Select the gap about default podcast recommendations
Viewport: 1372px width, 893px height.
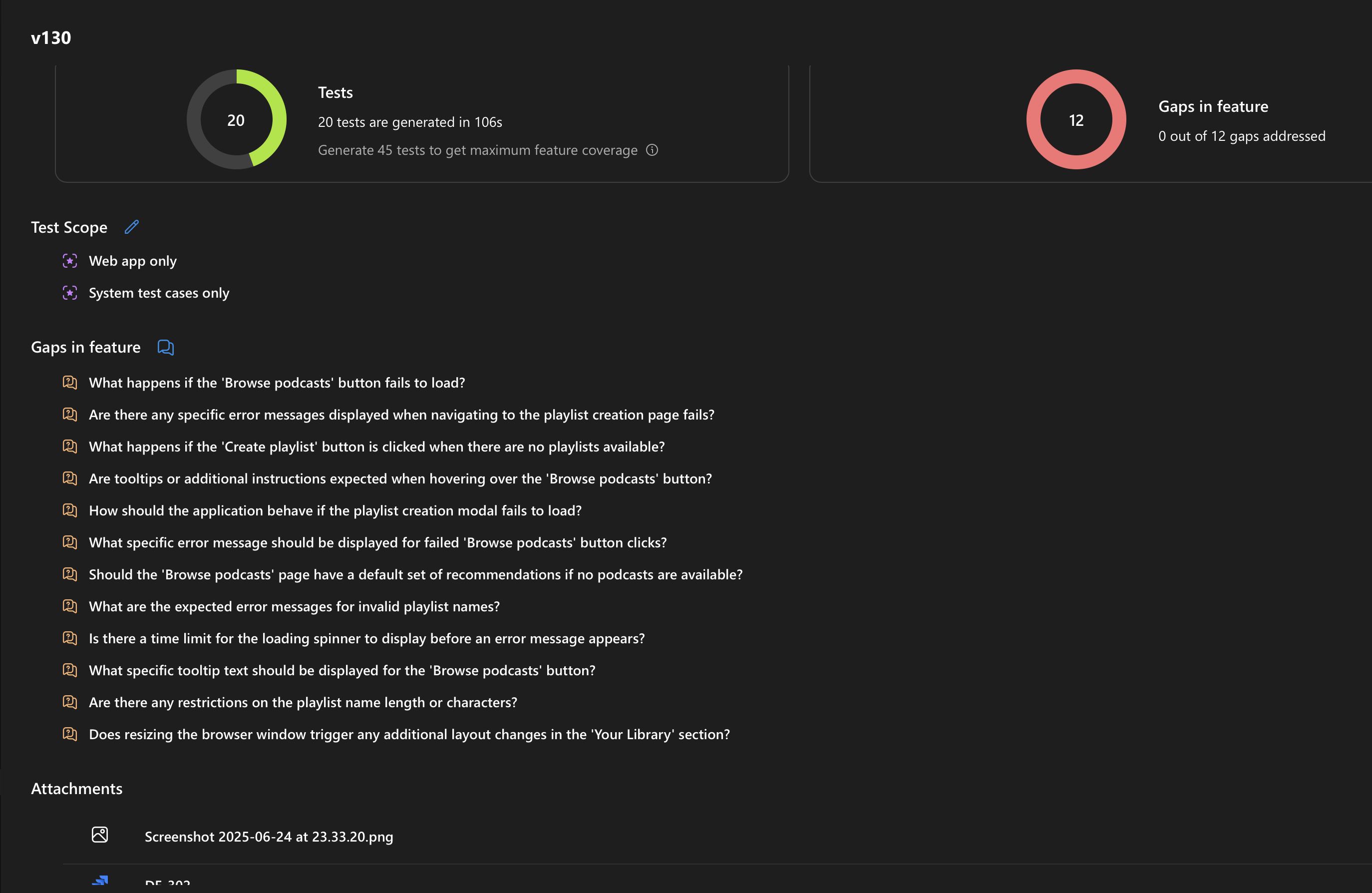pos(415,575)
